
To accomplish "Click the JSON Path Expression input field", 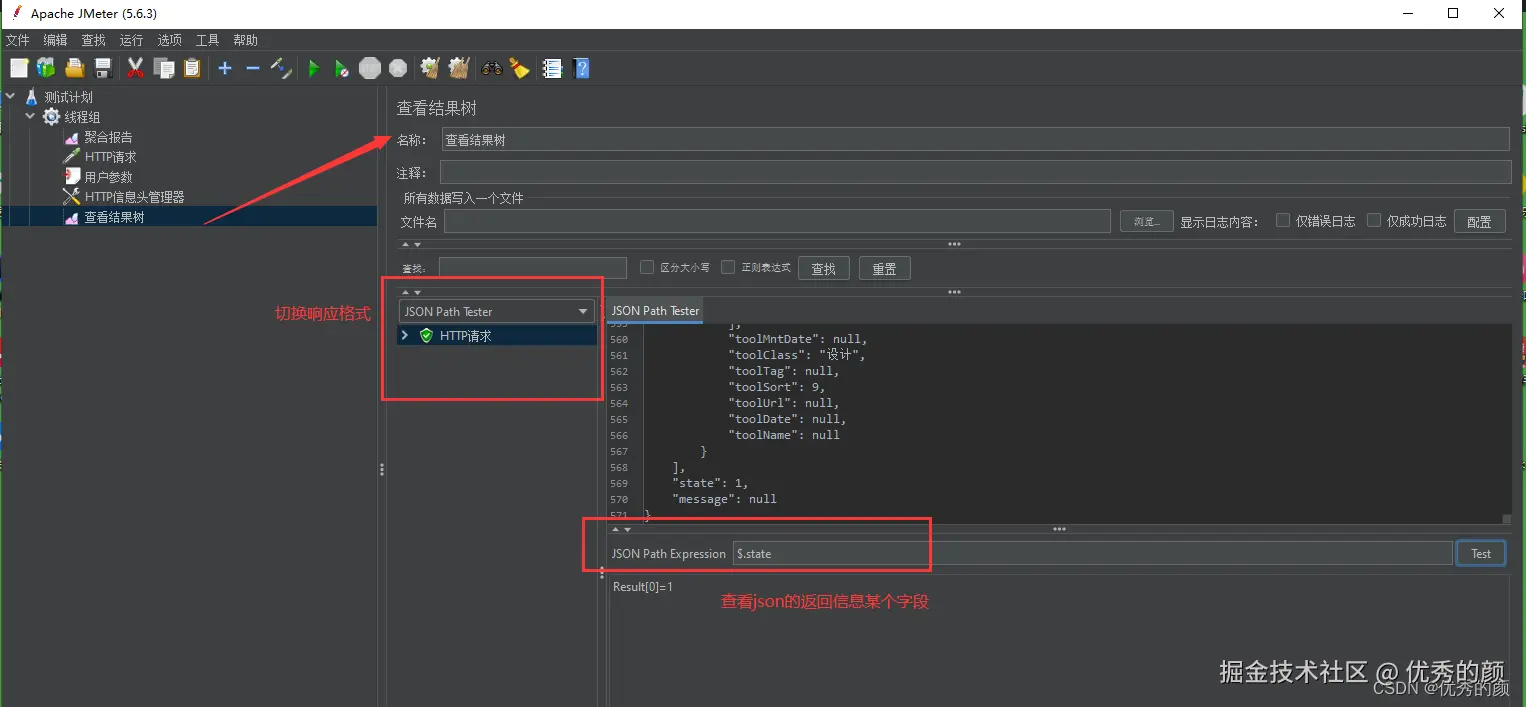I will click(1092, 553).
